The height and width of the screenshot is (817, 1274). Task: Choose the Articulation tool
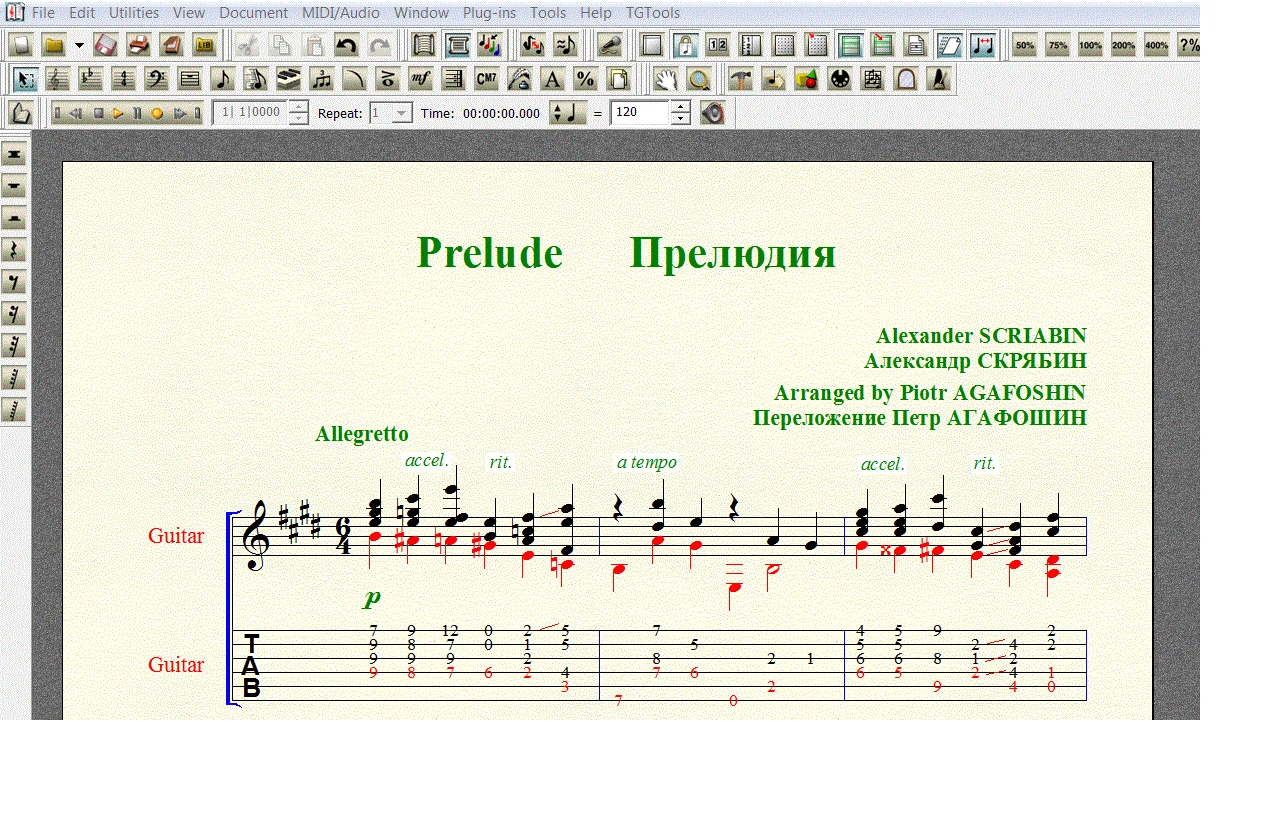point(387,79)
